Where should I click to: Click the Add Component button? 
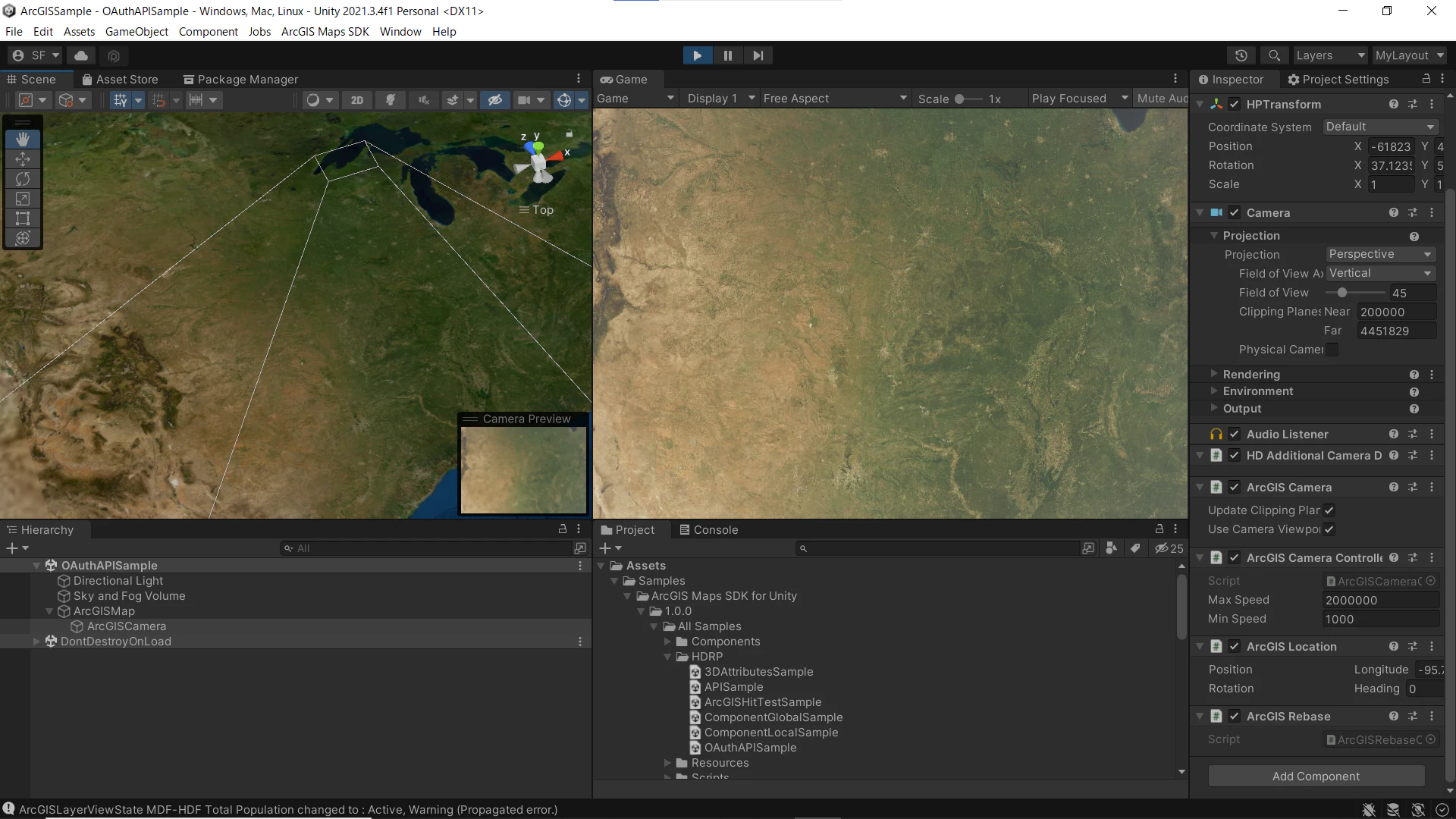pyautogui.click(x=1316, y=777)
